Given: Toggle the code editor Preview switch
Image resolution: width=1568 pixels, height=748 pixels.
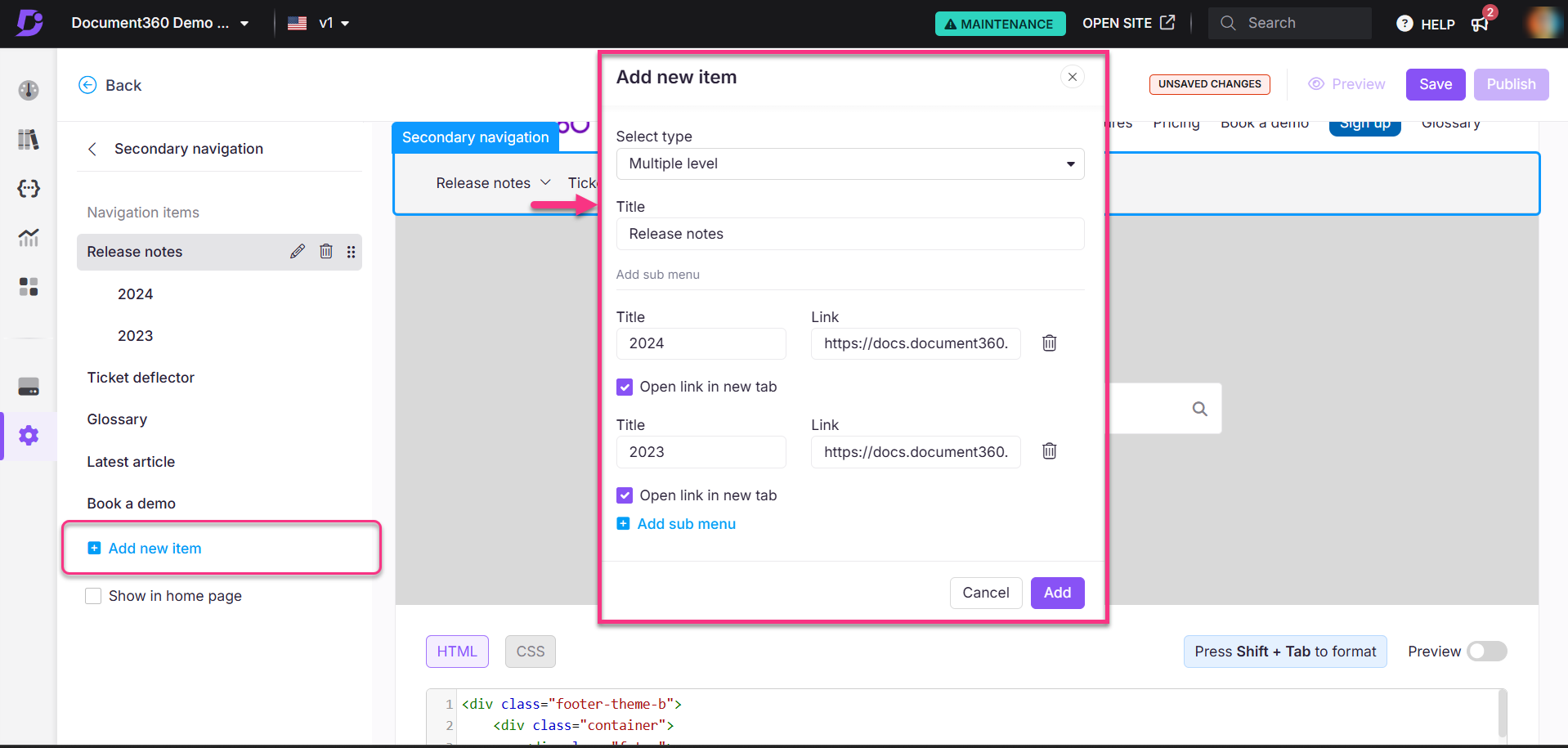Looking at the screenshot, I should [1486, 652].
